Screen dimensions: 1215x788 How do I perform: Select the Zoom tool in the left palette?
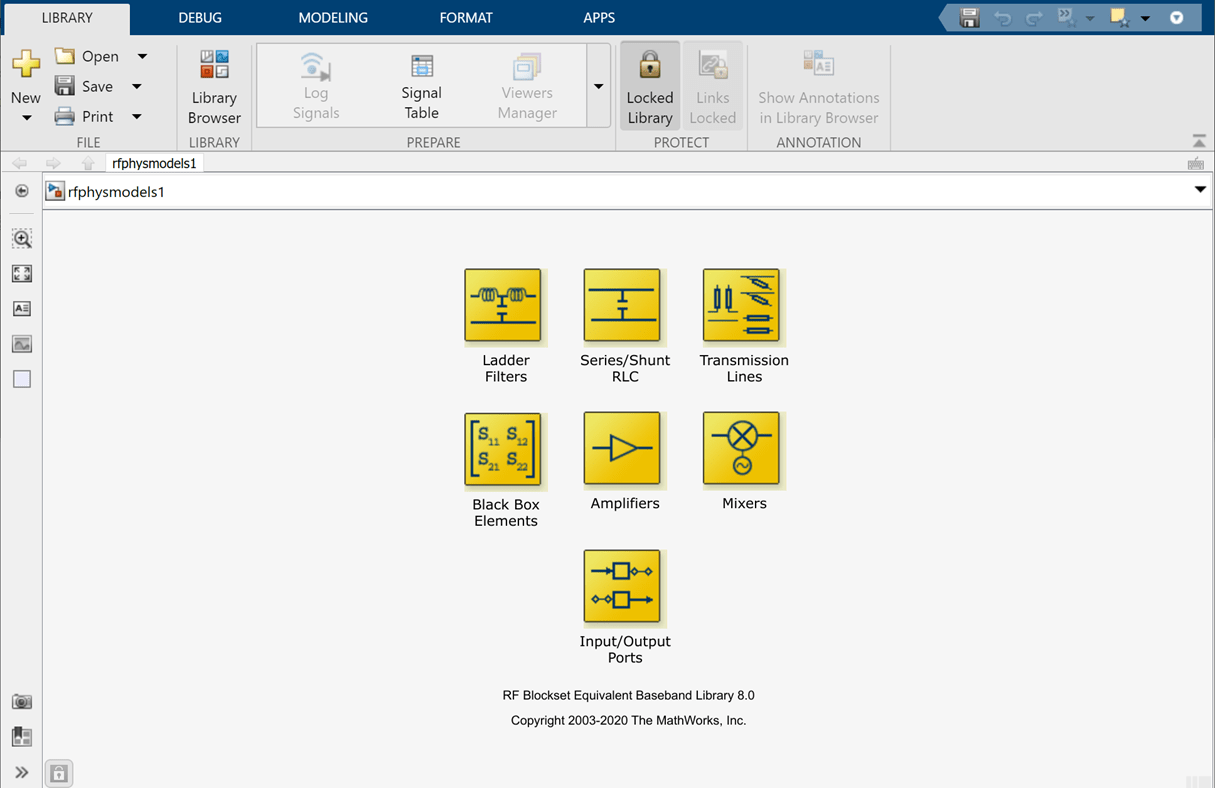click(21, 238)
